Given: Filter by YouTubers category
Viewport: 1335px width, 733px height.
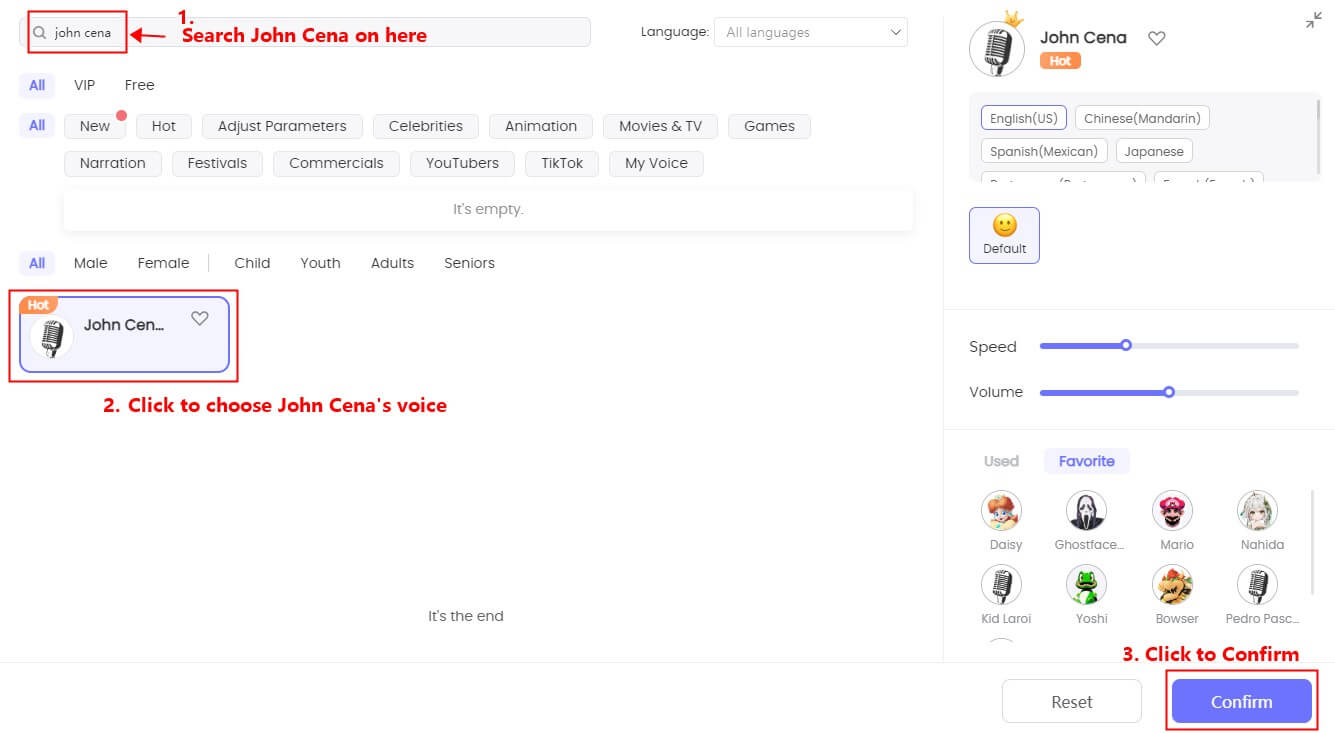Looking at the screenshot, I should pos(462,163).
